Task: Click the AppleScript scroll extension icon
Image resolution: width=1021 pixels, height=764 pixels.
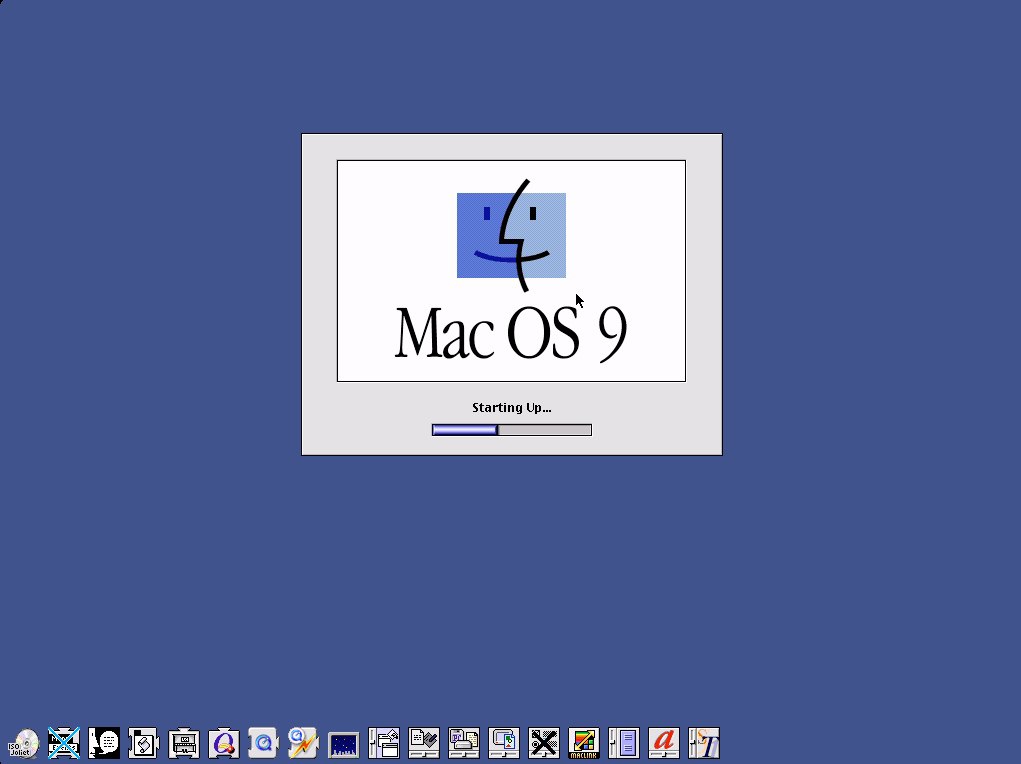Action: (x=144, y=743)
